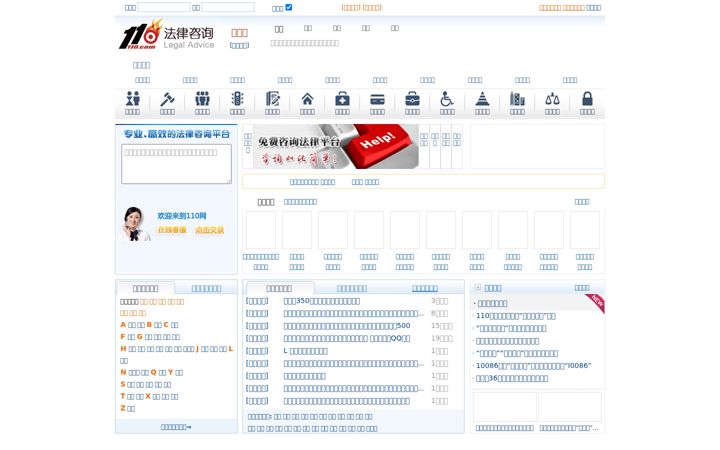Viewport: 720px width, 450px height.
Task: Click the orange letter G in region list
Action: coord(140,337)
